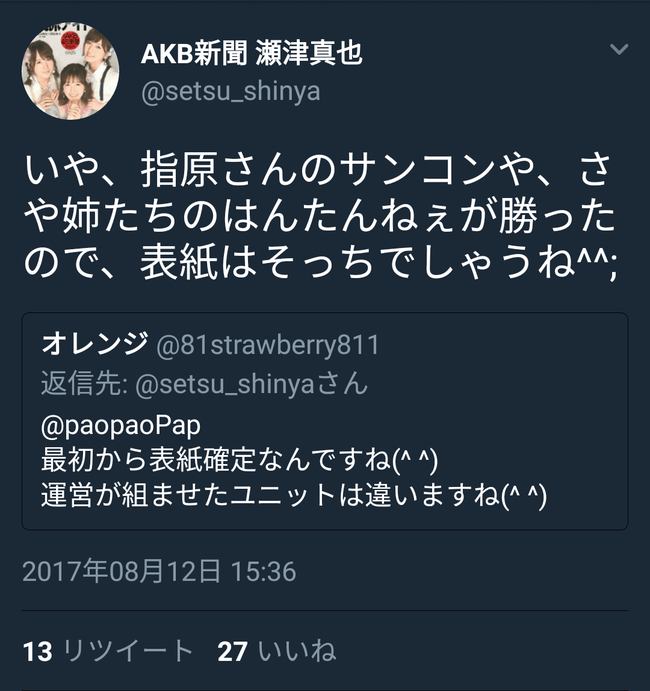The width and height of the screenshot is (650, 691).
Task: Open quoted tweet via line 最初から表紙確定なんですね
Action: pyautogui.click(x=239, y=460)
